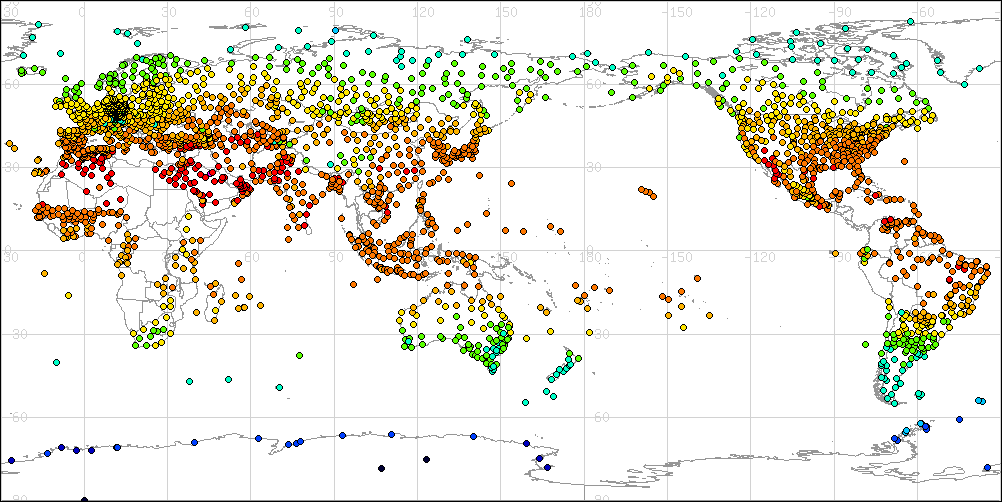1002x502 pixels.
Task: Click the dense black station cluster in central Europe
Action: pos(118,113)
